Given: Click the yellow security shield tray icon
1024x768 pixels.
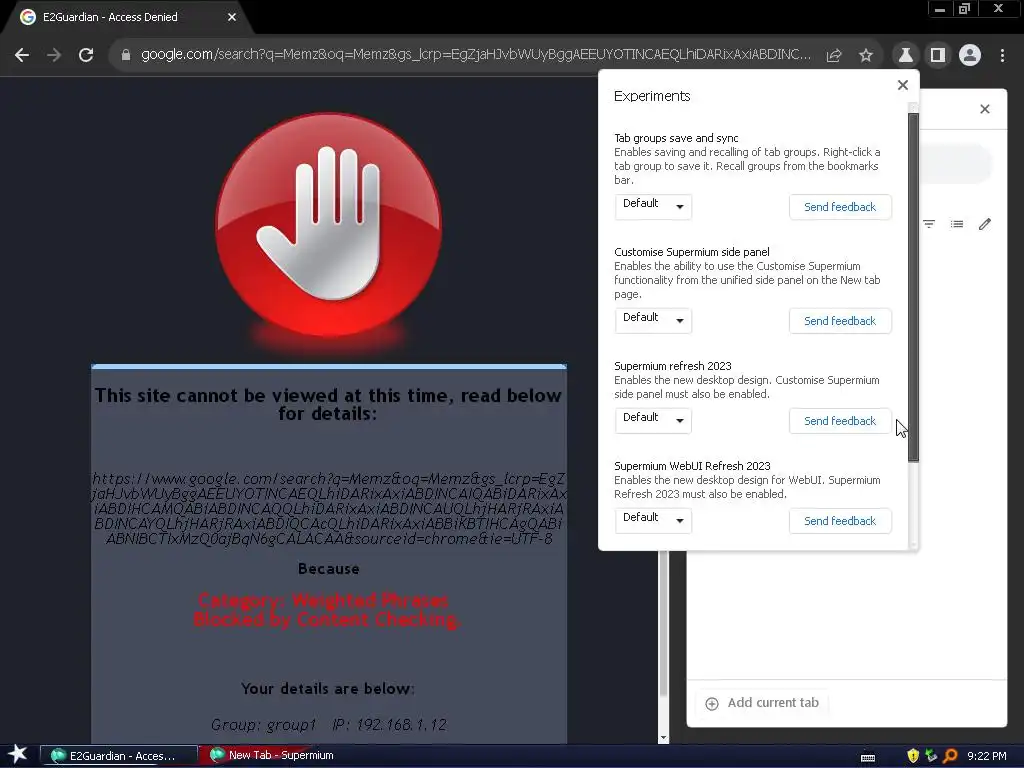Looking at the screenshot, I should (x=913, y=756).
